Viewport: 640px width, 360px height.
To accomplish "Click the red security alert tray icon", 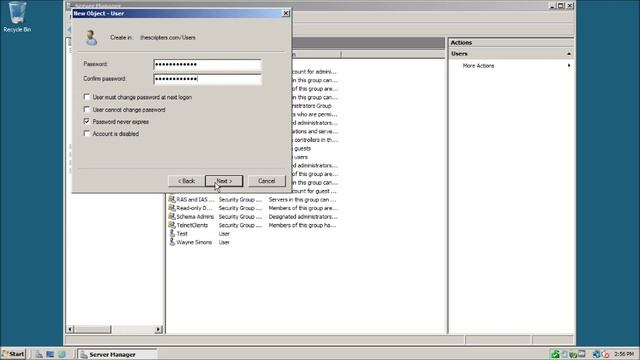I will 606,354.
